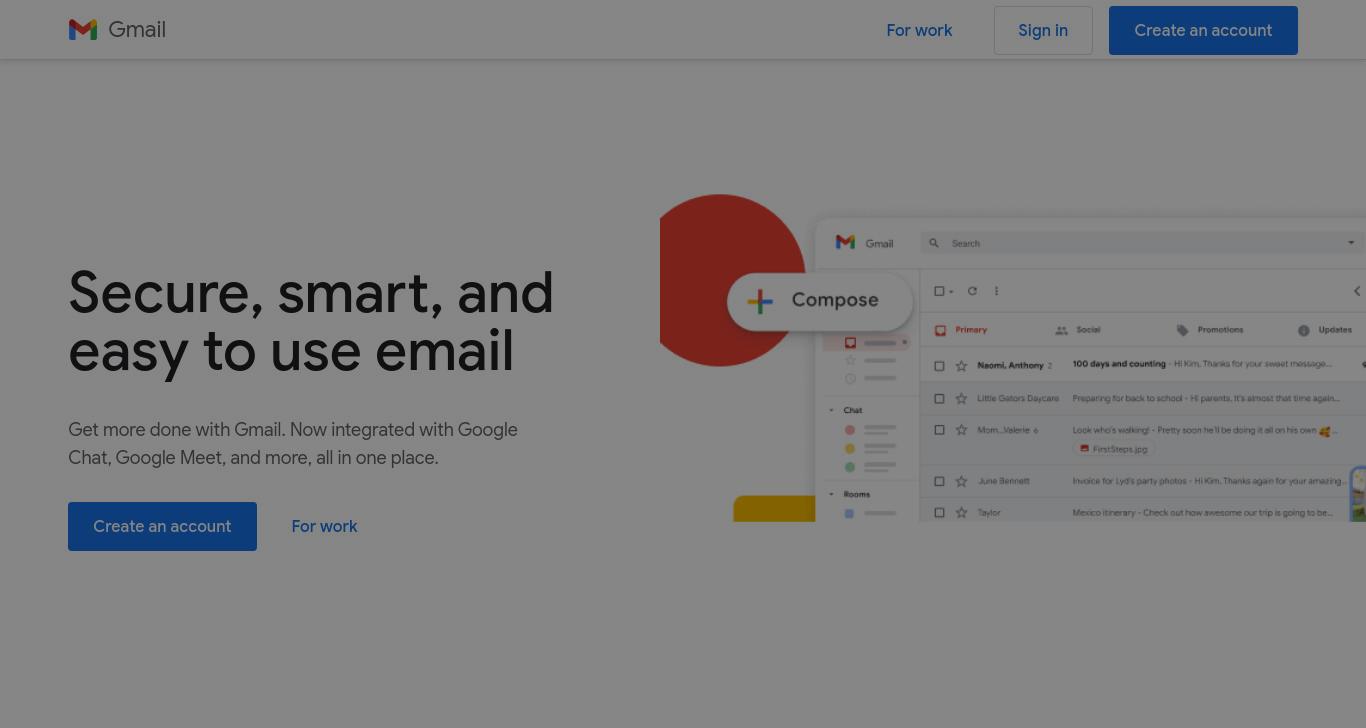This screenshot has width=1366, height=728.
Task: Select the Primary tab in the inbox preview
Action: [962, 330]
